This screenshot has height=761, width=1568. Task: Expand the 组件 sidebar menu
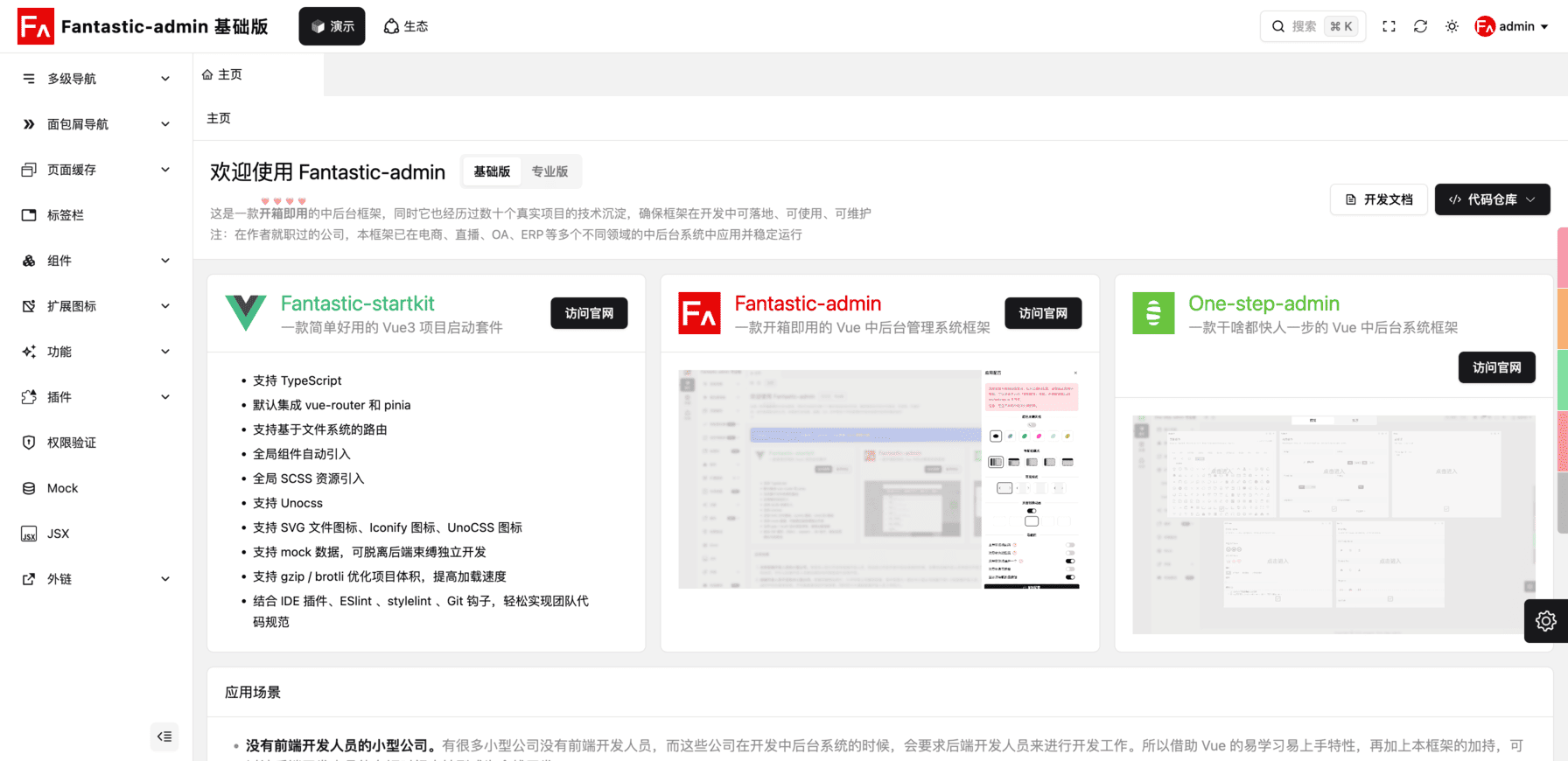(96, 261)
